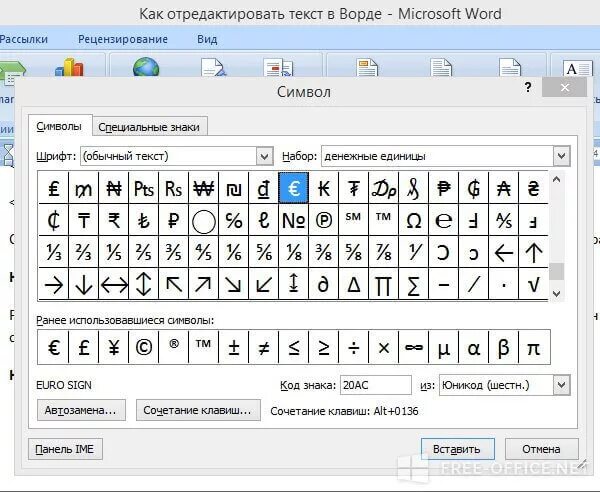Image resolution: width=600 pixels, height=492 pixels.
Task: Select the Omega Ω symbol in grid
Action: point(414,220)
